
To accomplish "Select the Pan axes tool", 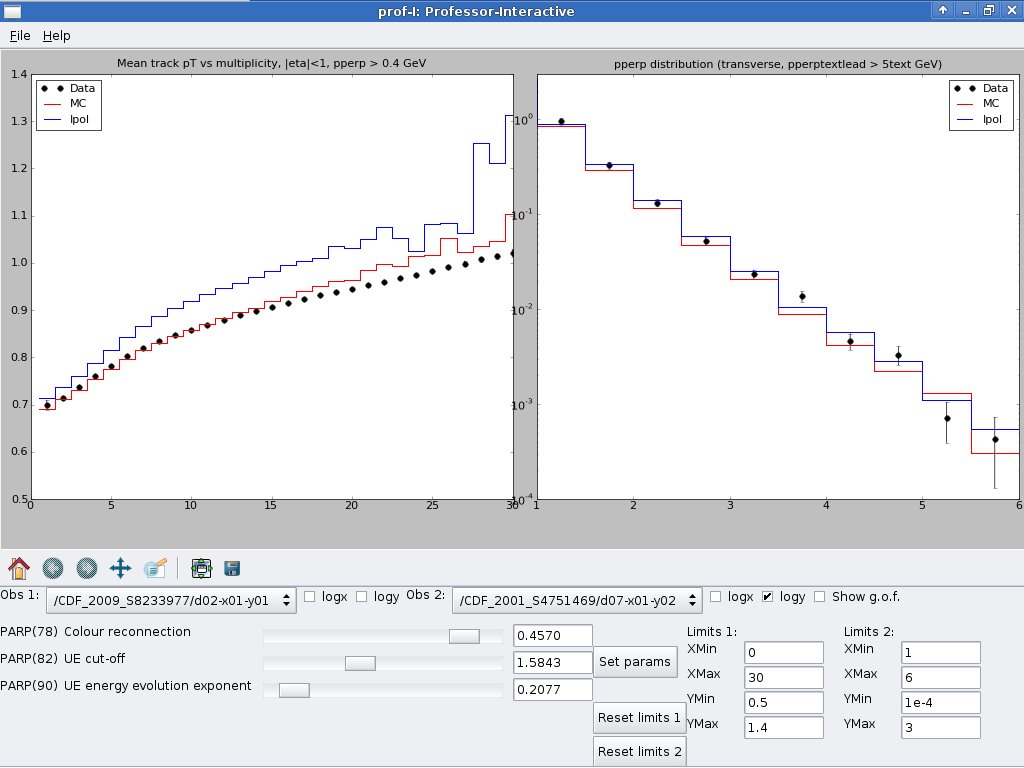I will pyautogui.click(x=121, y=568).
